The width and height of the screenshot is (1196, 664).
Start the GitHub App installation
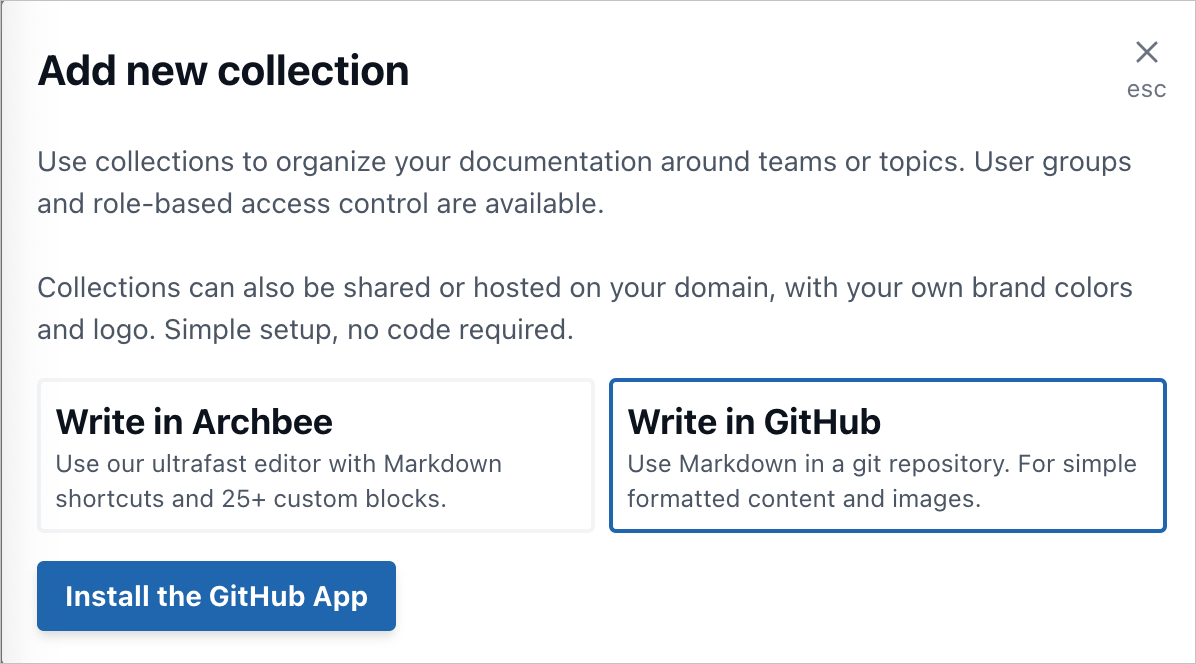[x=216, y=596]
